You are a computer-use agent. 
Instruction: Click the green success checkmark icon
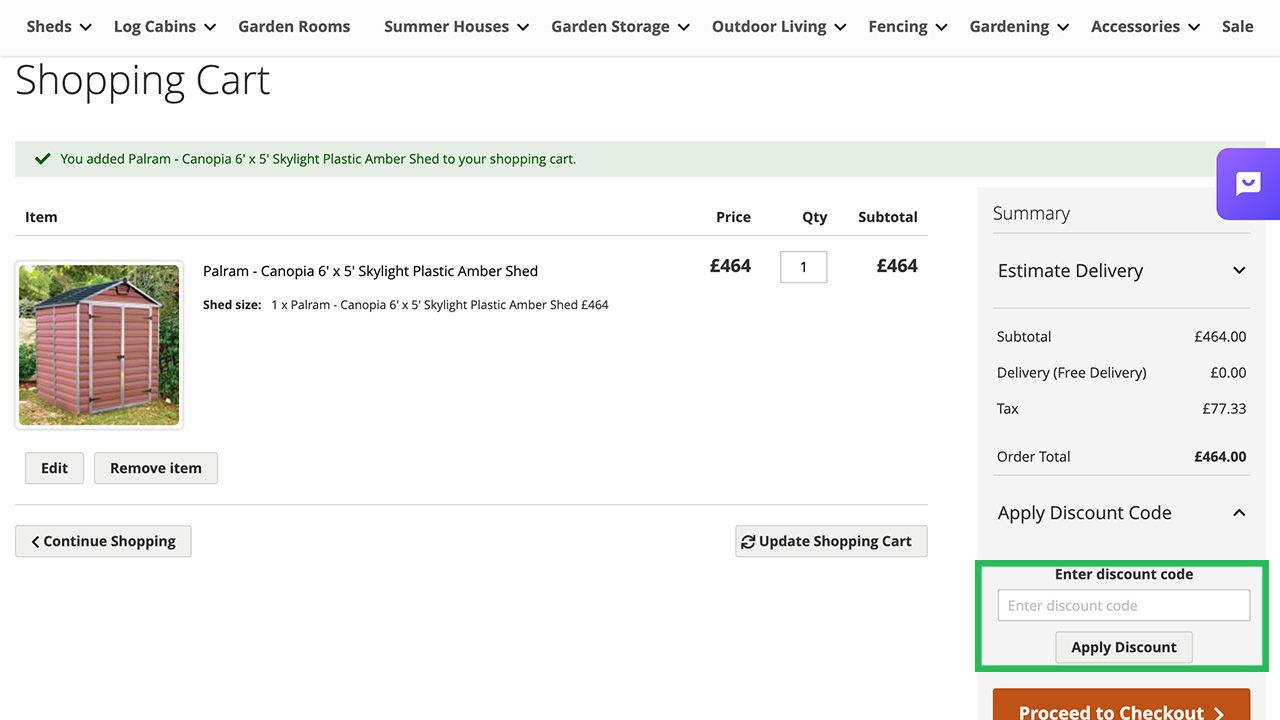[x=43, y=159]
